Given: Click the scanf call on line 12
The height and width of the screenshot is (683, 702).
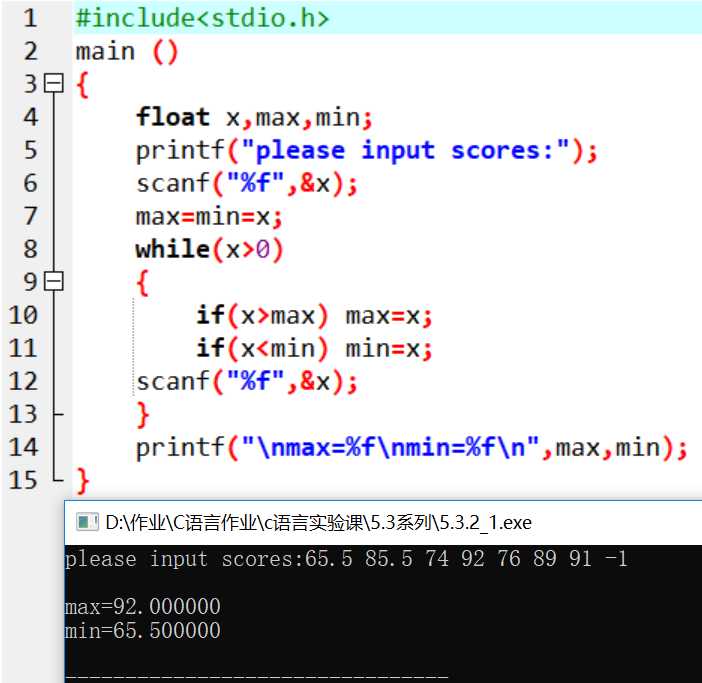Looking at the screenshot, I should click(x=247, y=382).
